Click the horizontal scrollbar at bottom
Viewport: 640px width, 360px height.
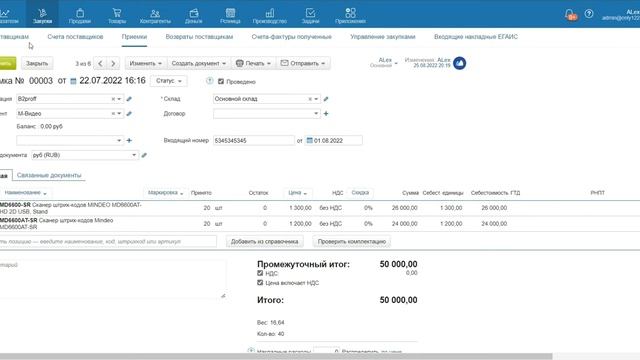coord(276,356)
